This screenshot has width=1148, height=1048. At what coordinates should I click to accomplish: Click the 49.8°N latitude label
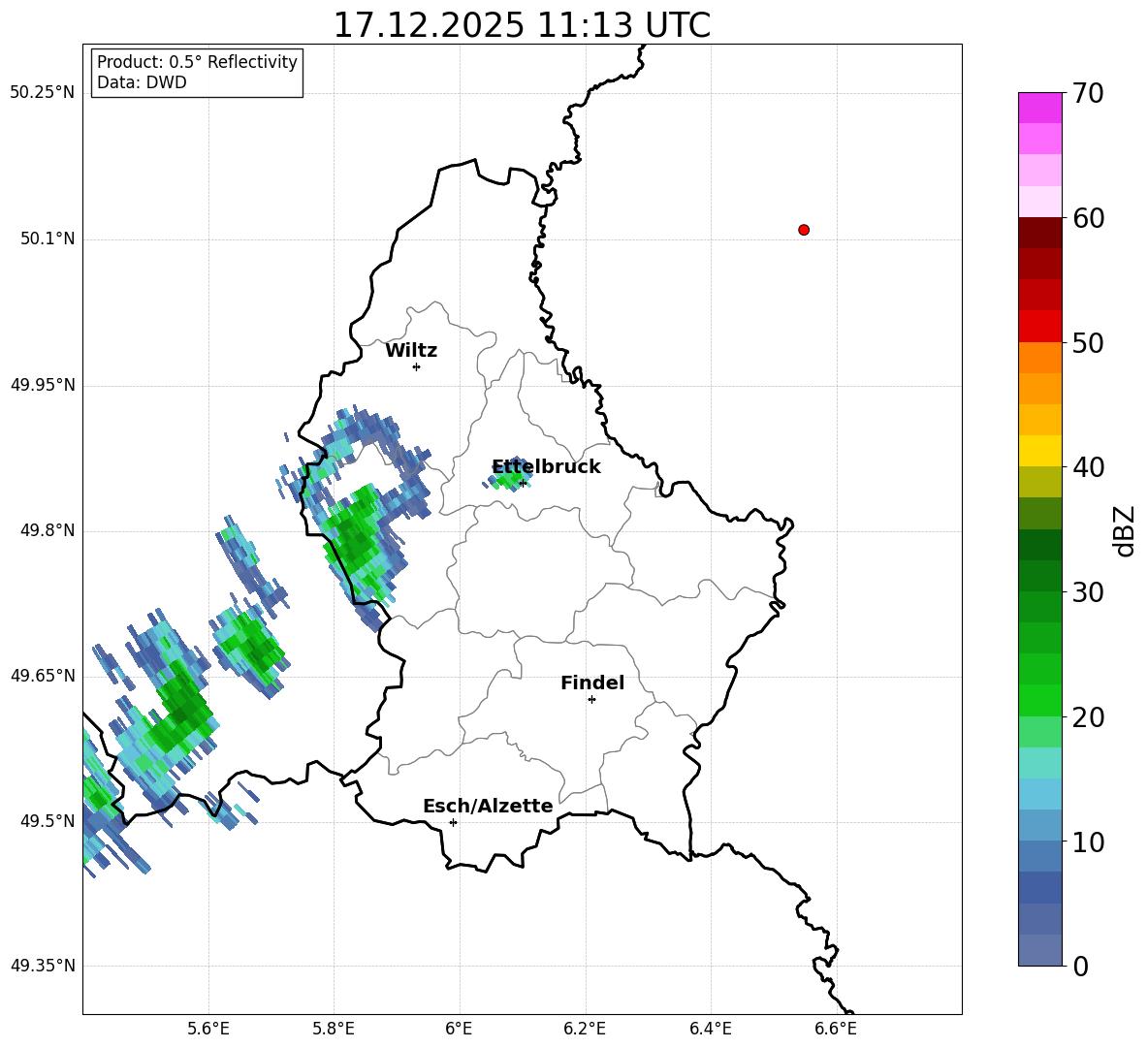tap(47, 530)
